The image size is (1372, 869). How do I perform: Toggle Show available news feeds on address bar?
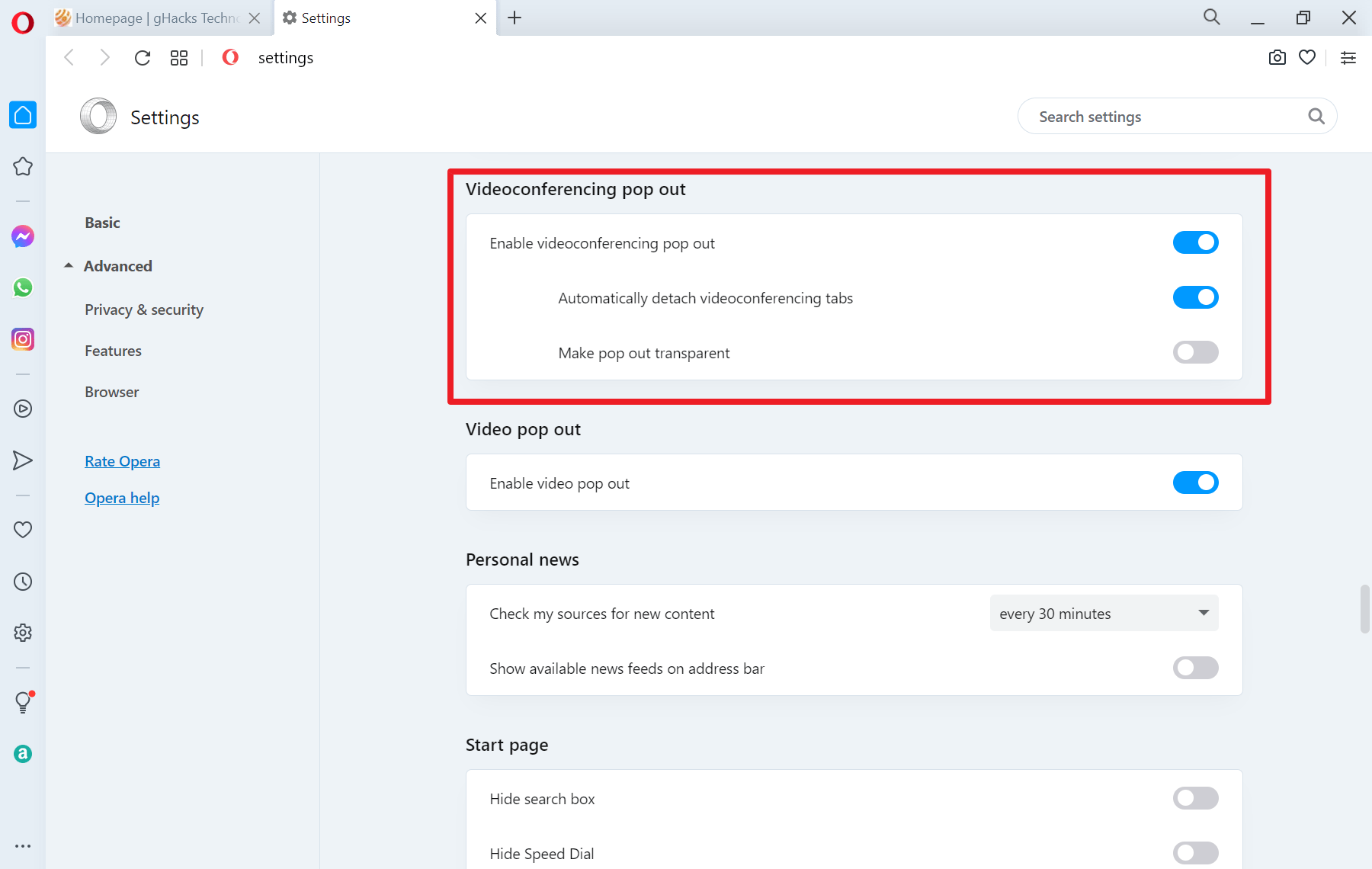click(1195, 668)
